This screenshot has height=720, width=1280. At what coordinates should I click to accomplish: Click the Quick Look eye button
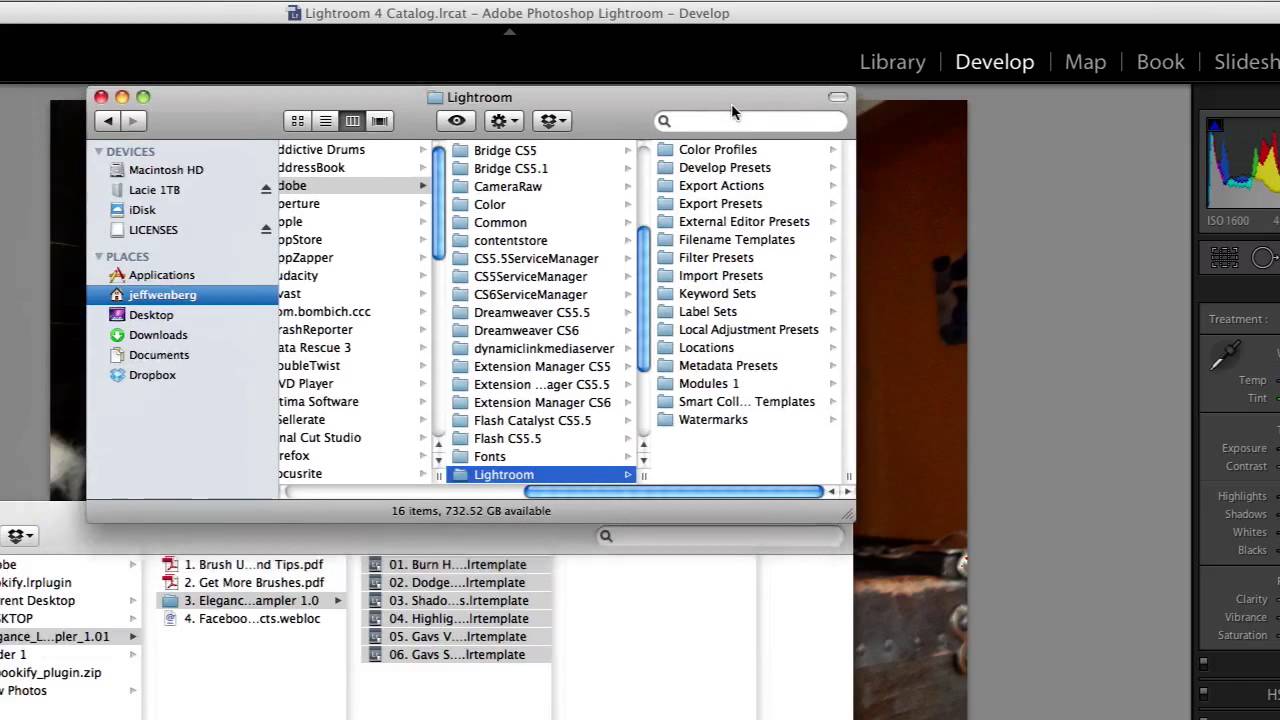(456, 121)
